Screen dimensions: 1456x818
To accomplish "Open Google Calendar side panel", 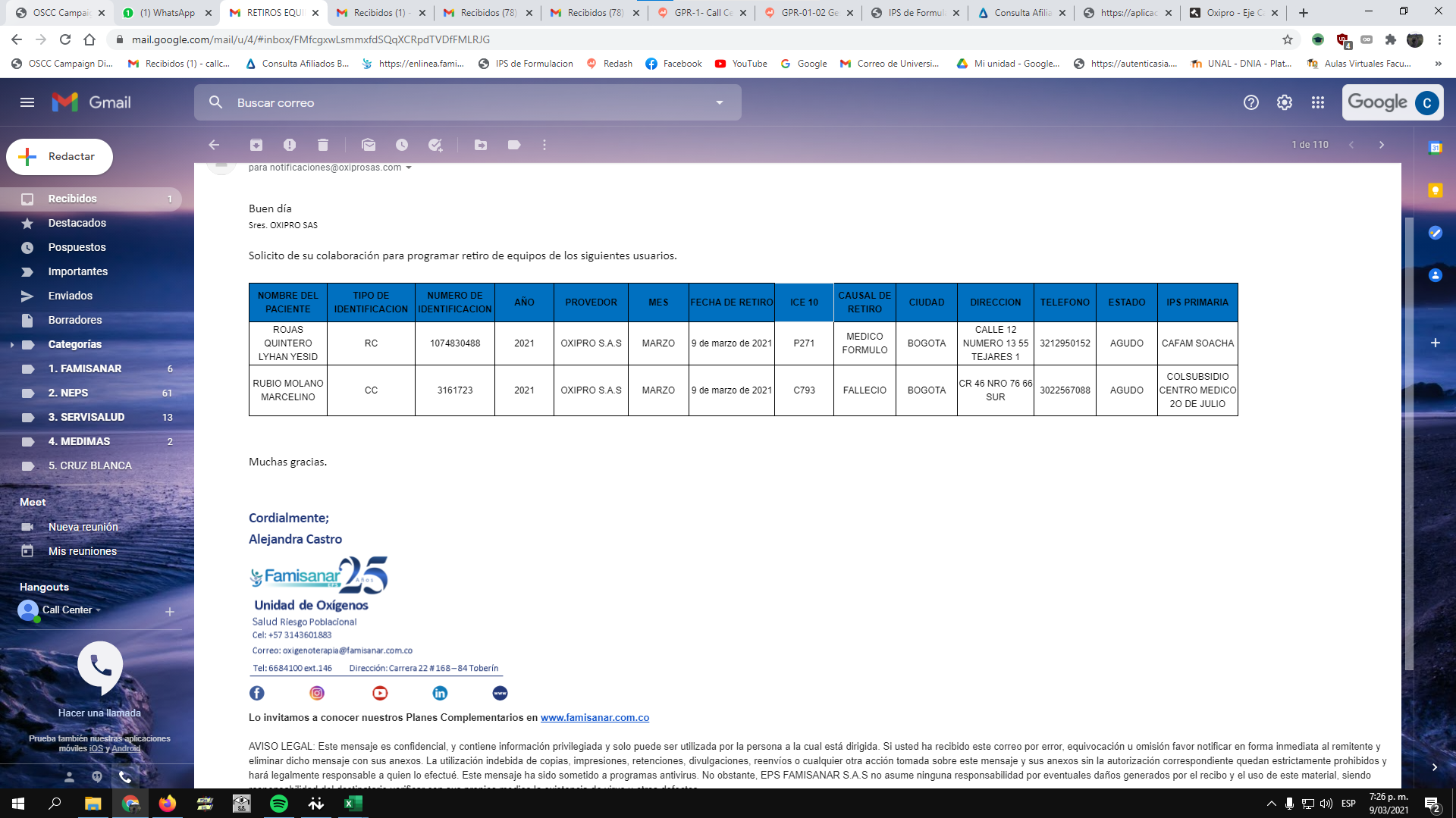I will coord(1436,148).
